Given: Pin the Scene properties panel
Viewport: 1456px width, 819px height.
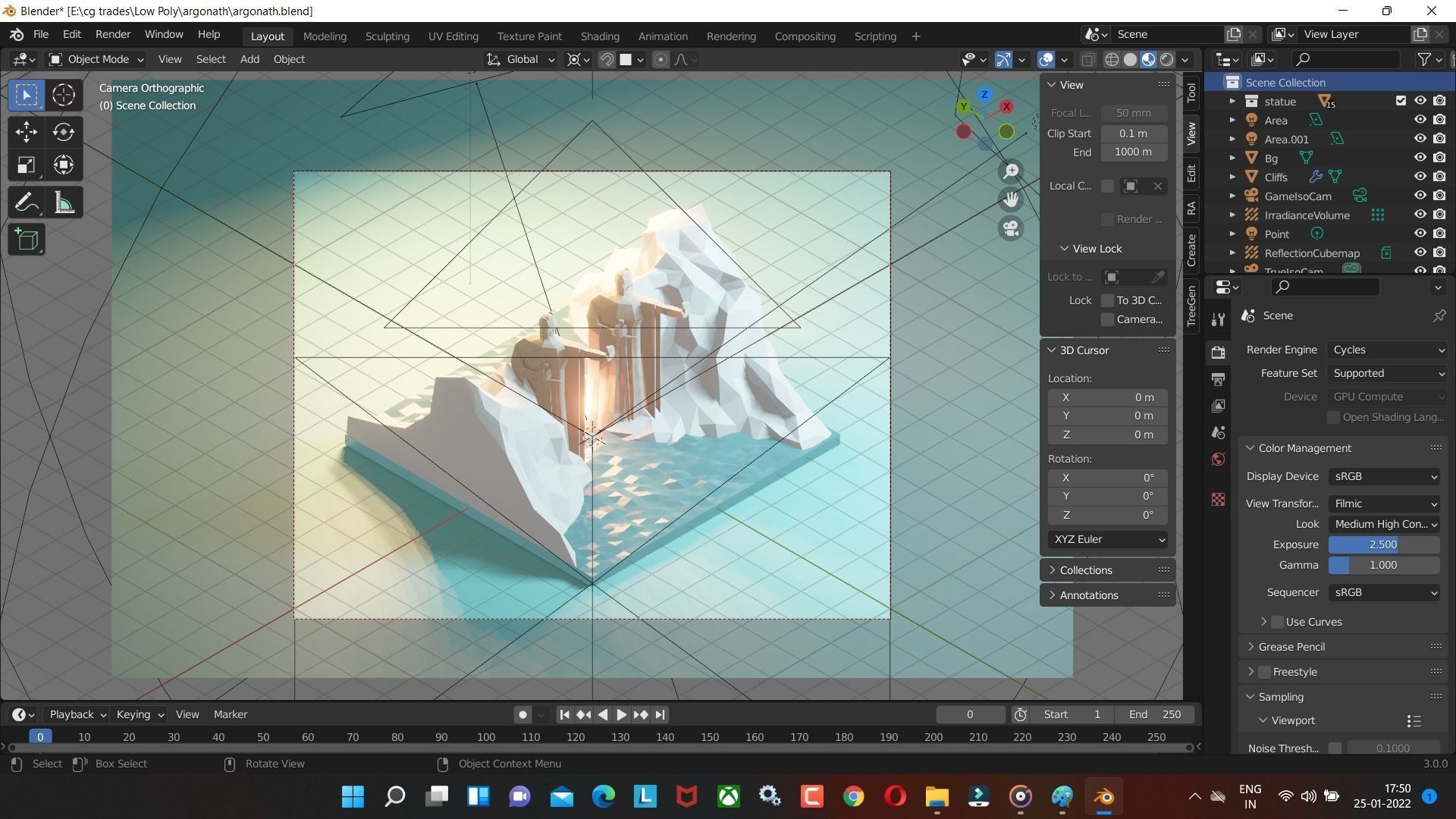Looking at the screenshot, I should (1439, 315).
